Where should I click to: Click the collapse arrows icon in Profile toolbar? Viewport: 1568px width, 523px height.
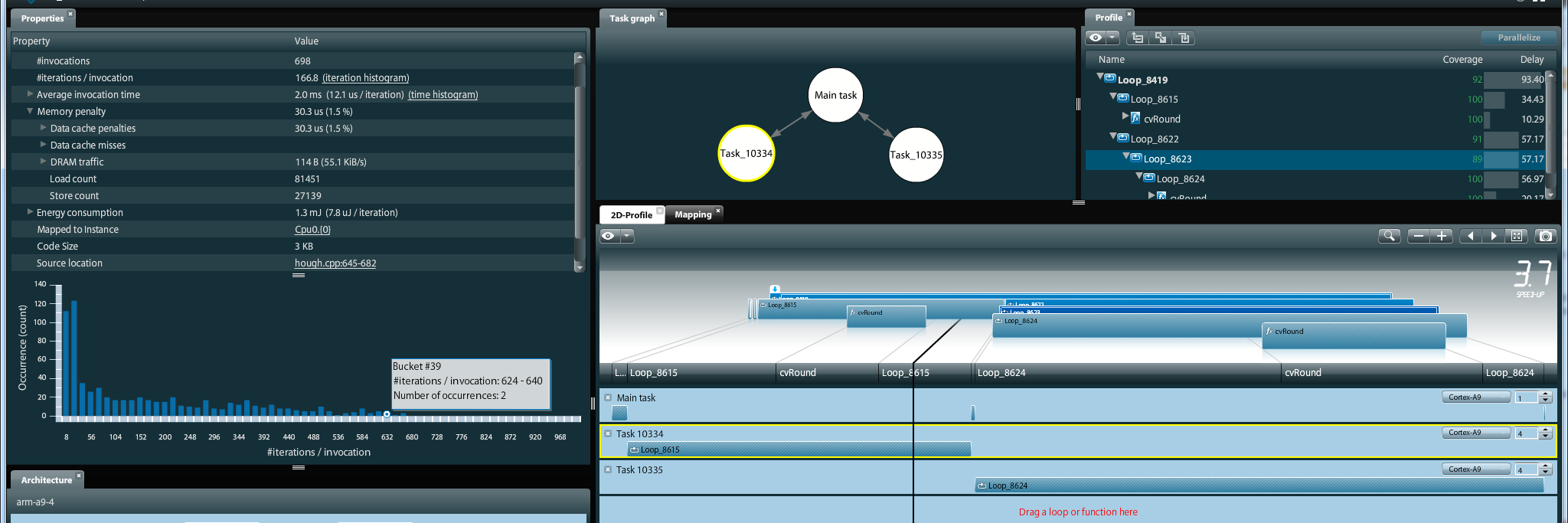[1161, 38]
